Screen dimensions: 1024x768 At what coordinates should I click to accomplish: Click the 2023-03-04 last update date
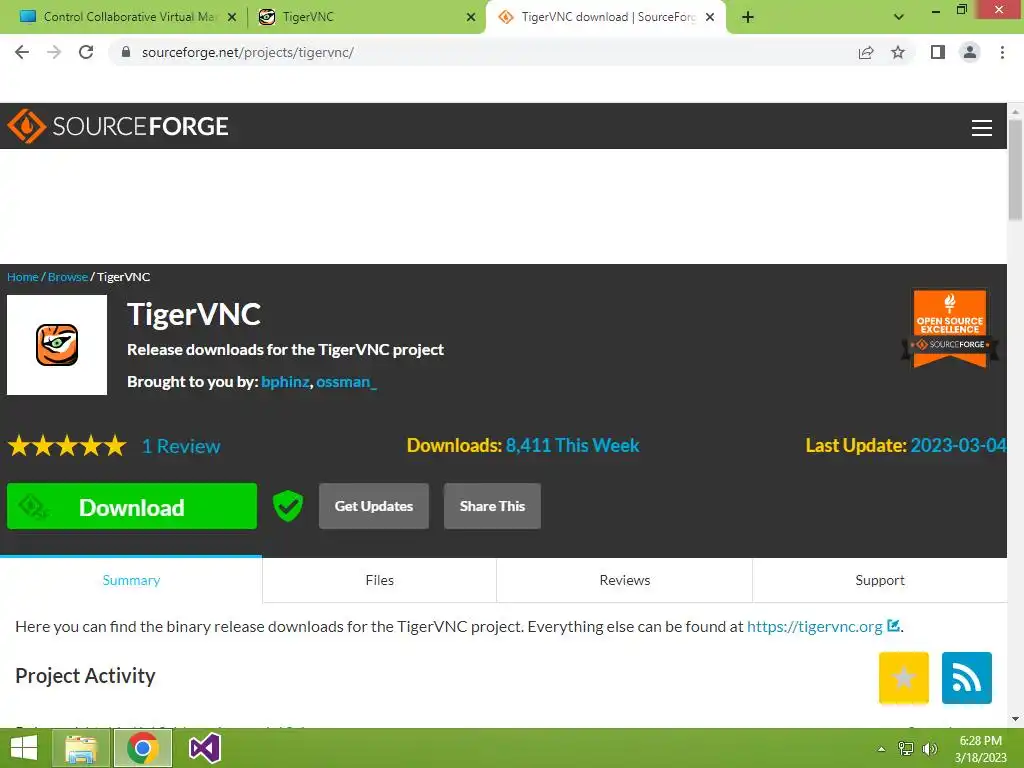point(958,445)
